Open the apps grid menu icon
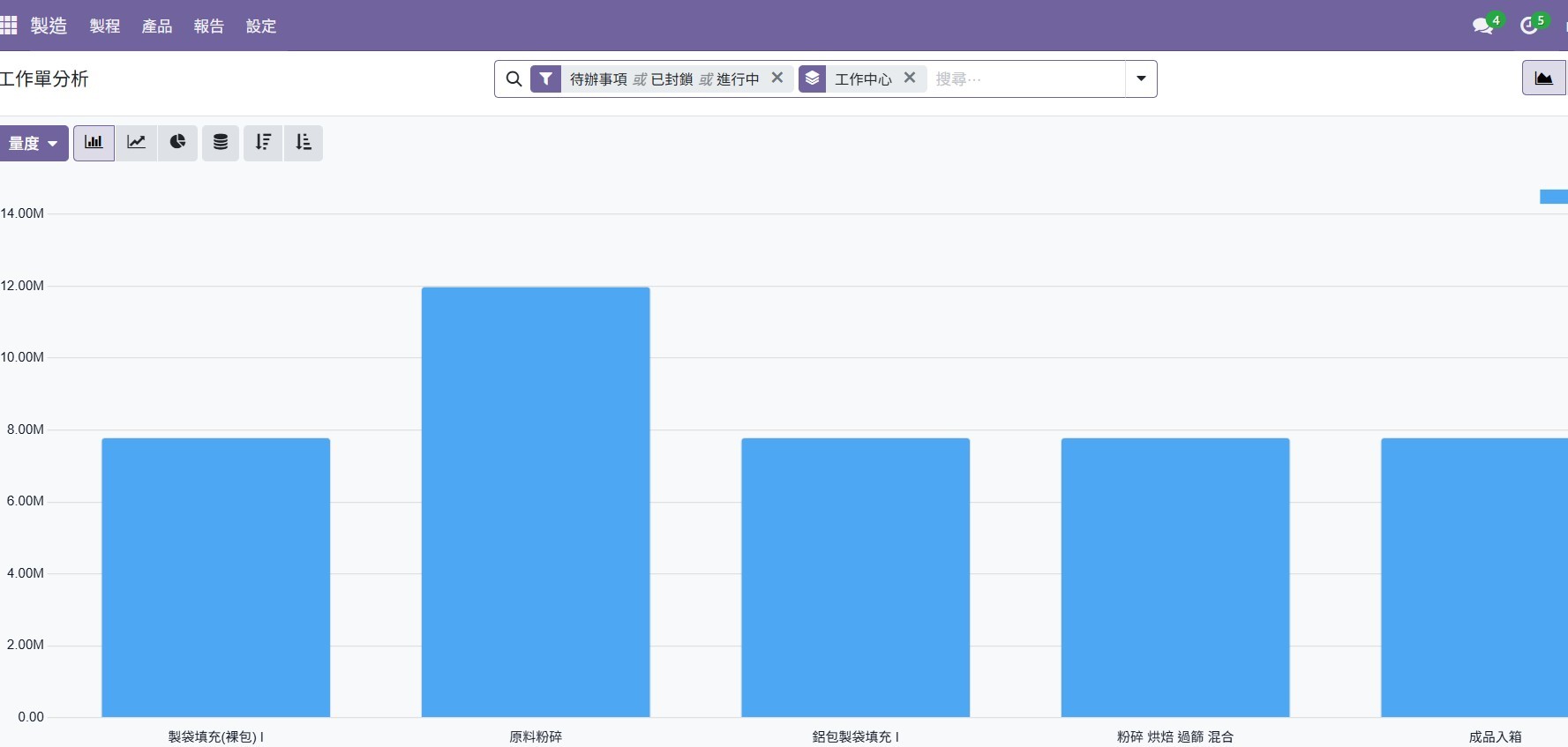1568x747 pixels. point(8,26)
